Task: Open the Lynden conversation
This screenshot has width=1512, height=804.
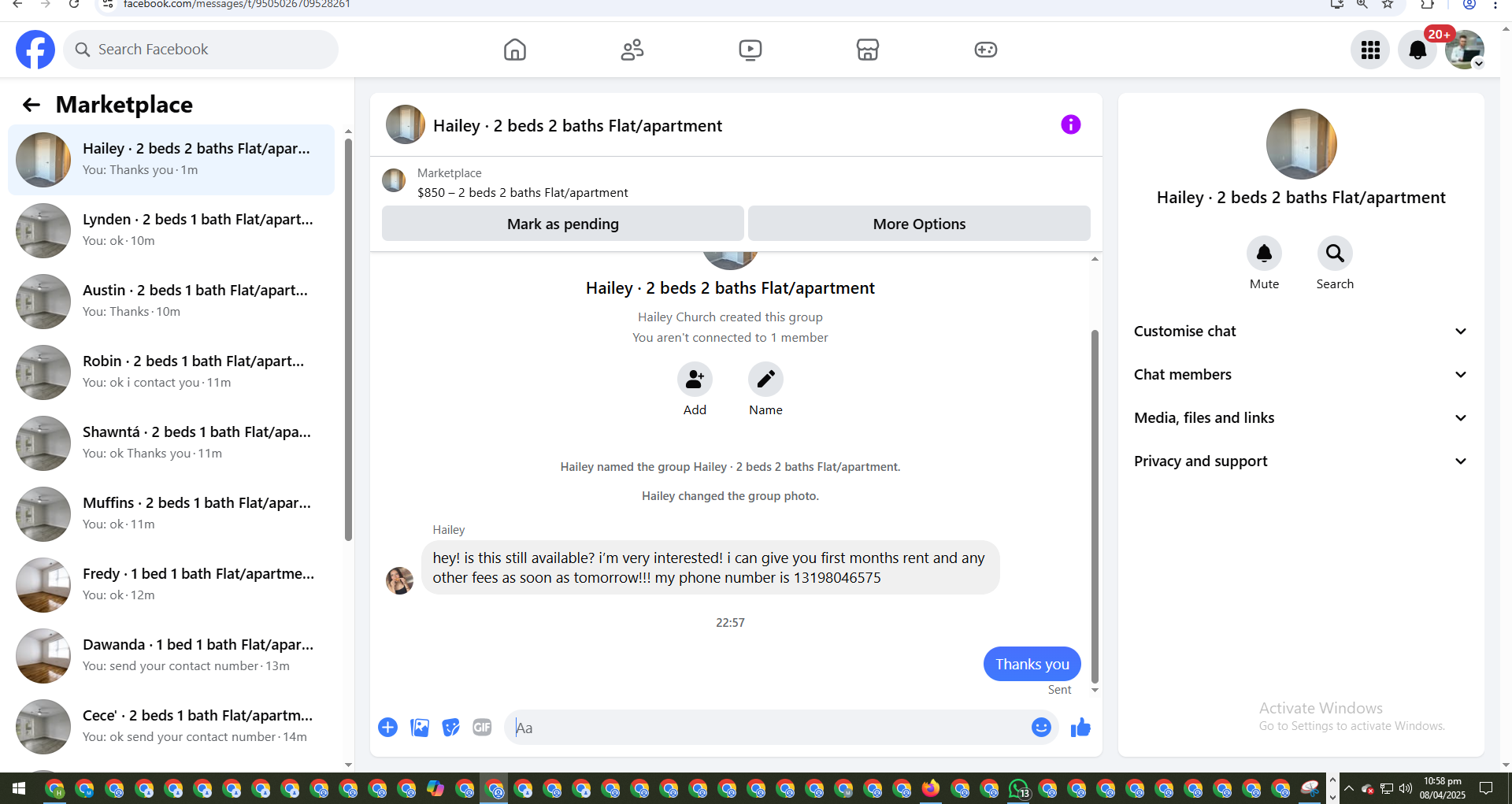Action: (x=171, y=231)
